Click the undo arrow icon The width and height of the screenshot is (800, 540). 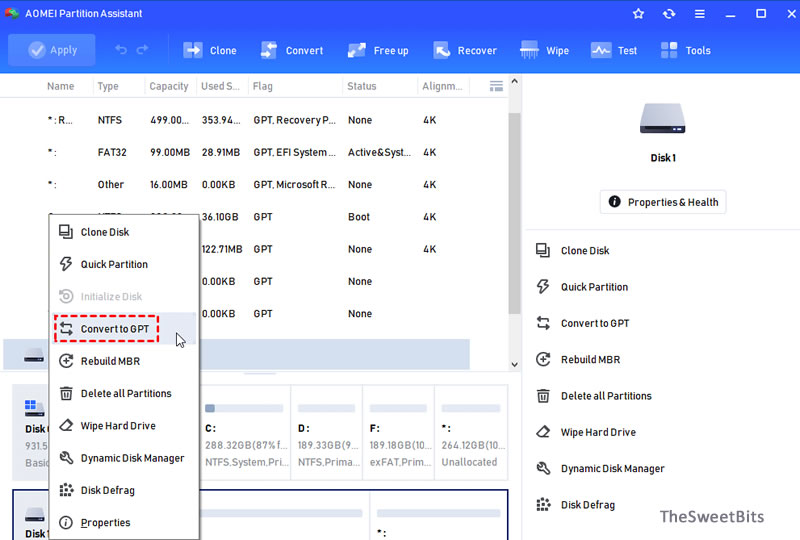(121, 50)
